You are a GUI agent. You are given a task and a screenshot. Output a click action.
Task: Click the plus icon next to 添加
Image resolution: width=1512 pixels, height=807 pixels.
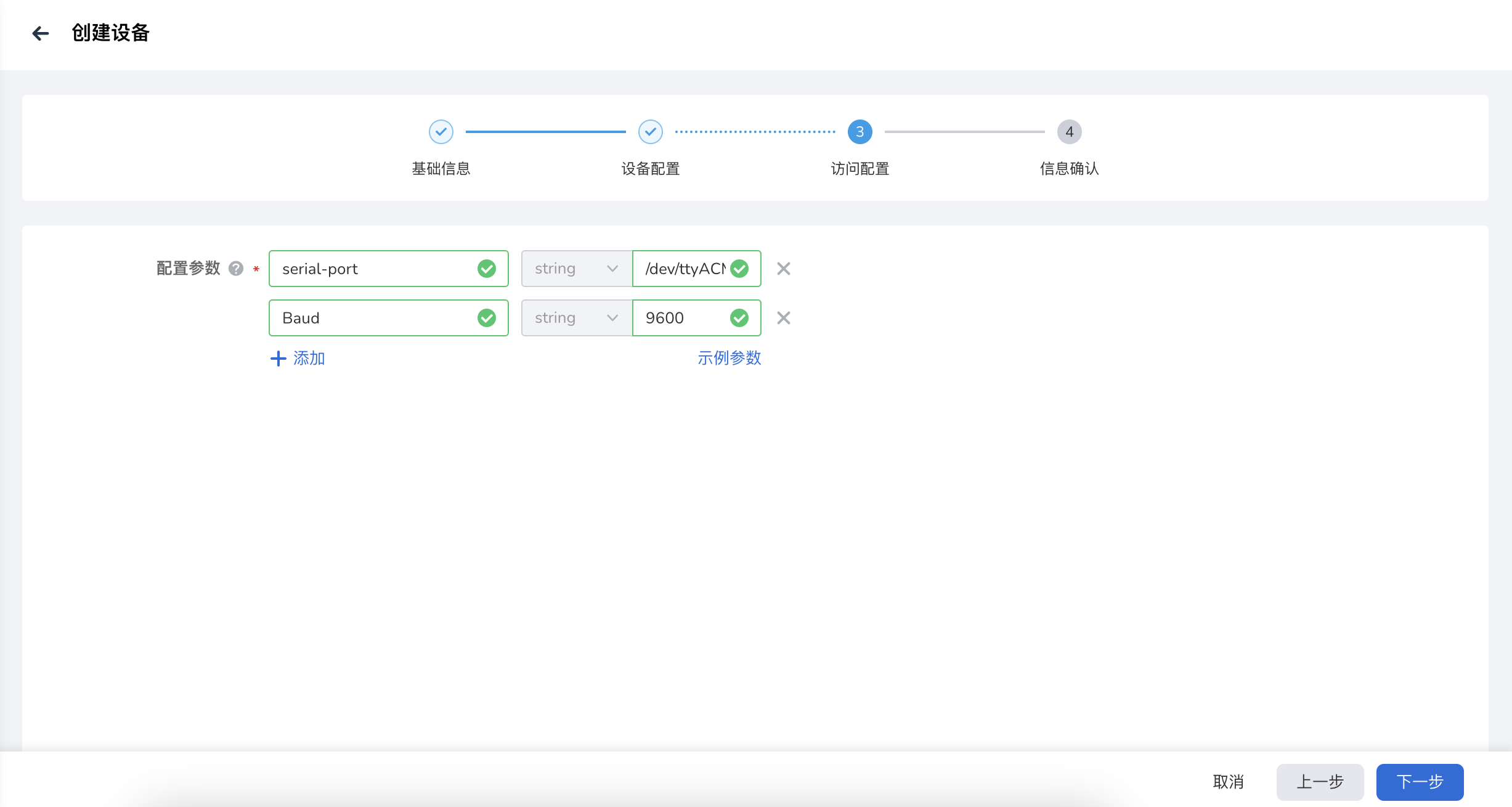(277, 358)
